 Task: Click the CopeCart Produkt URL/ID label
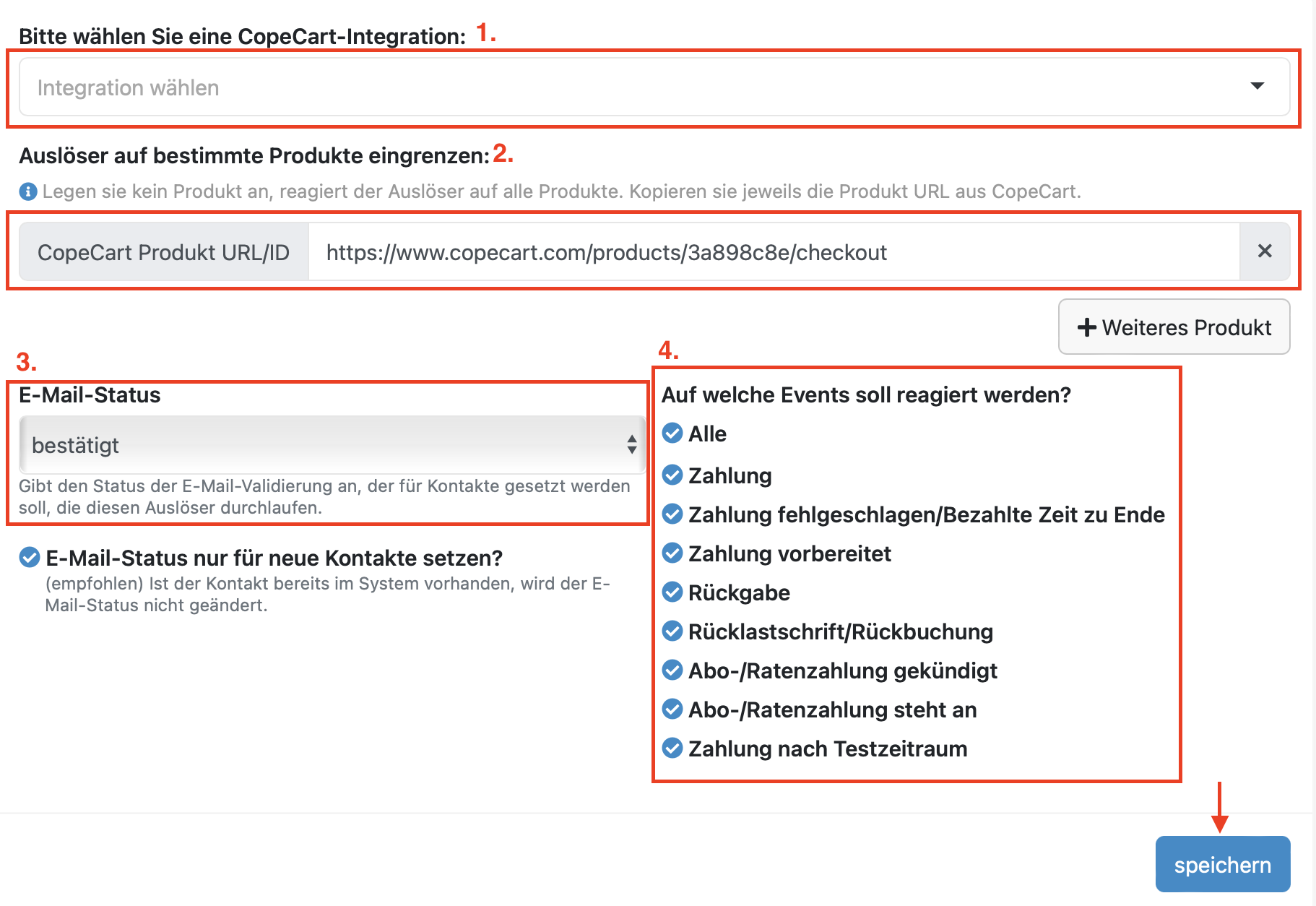tap(163, 251)
